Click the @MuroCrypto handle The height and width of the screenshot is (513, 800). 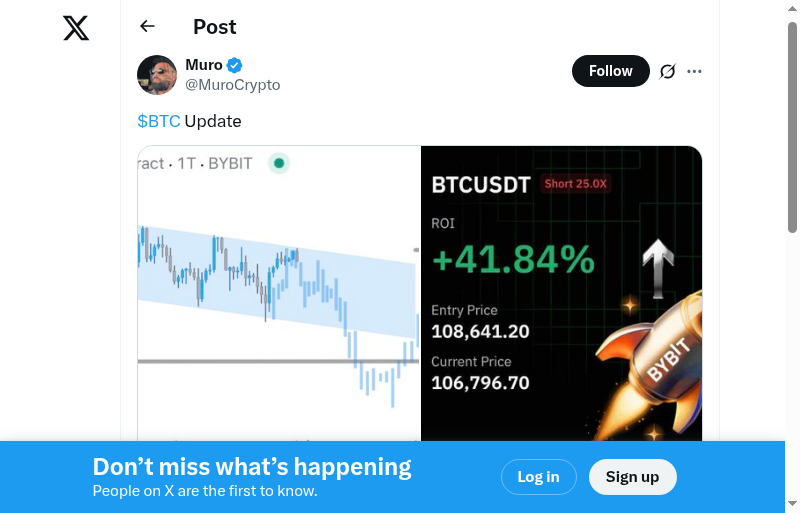[x=233, y=85]
